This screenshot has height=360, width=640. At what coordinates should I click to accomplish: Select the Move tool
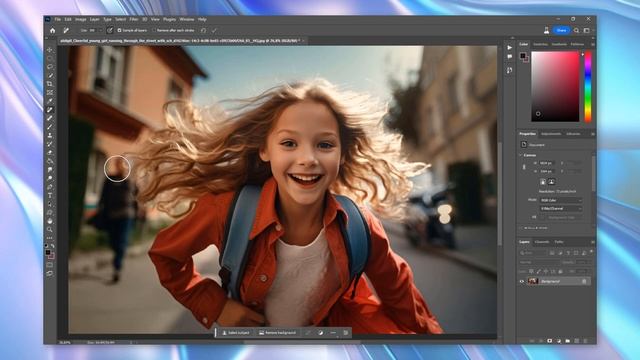click(x=50, y=50)
